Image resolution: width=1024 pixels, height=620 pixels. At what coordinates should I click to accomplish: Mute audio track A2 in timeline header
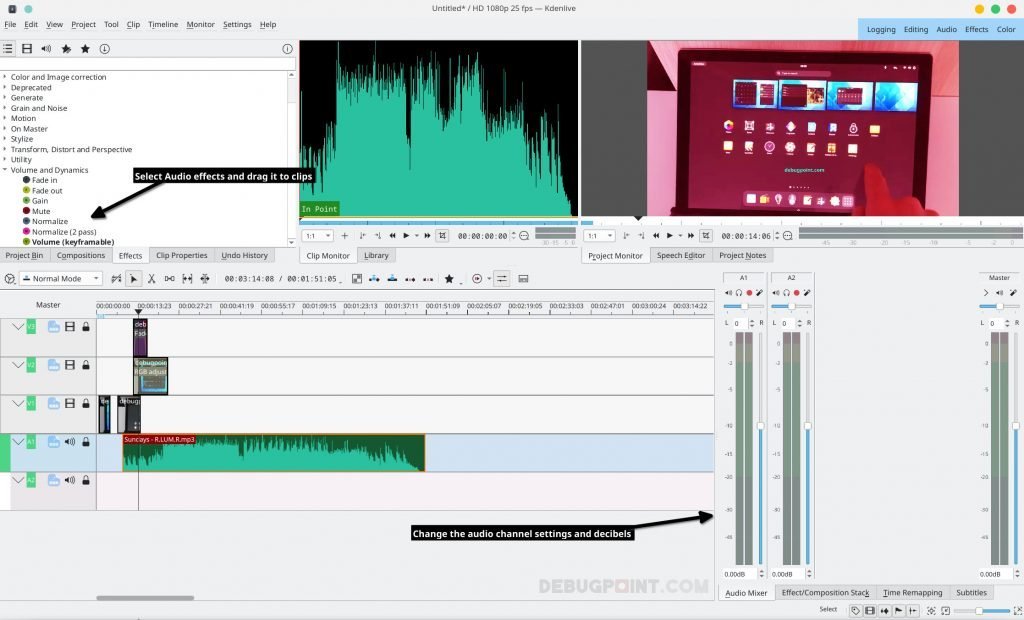[x=70, y=480]
